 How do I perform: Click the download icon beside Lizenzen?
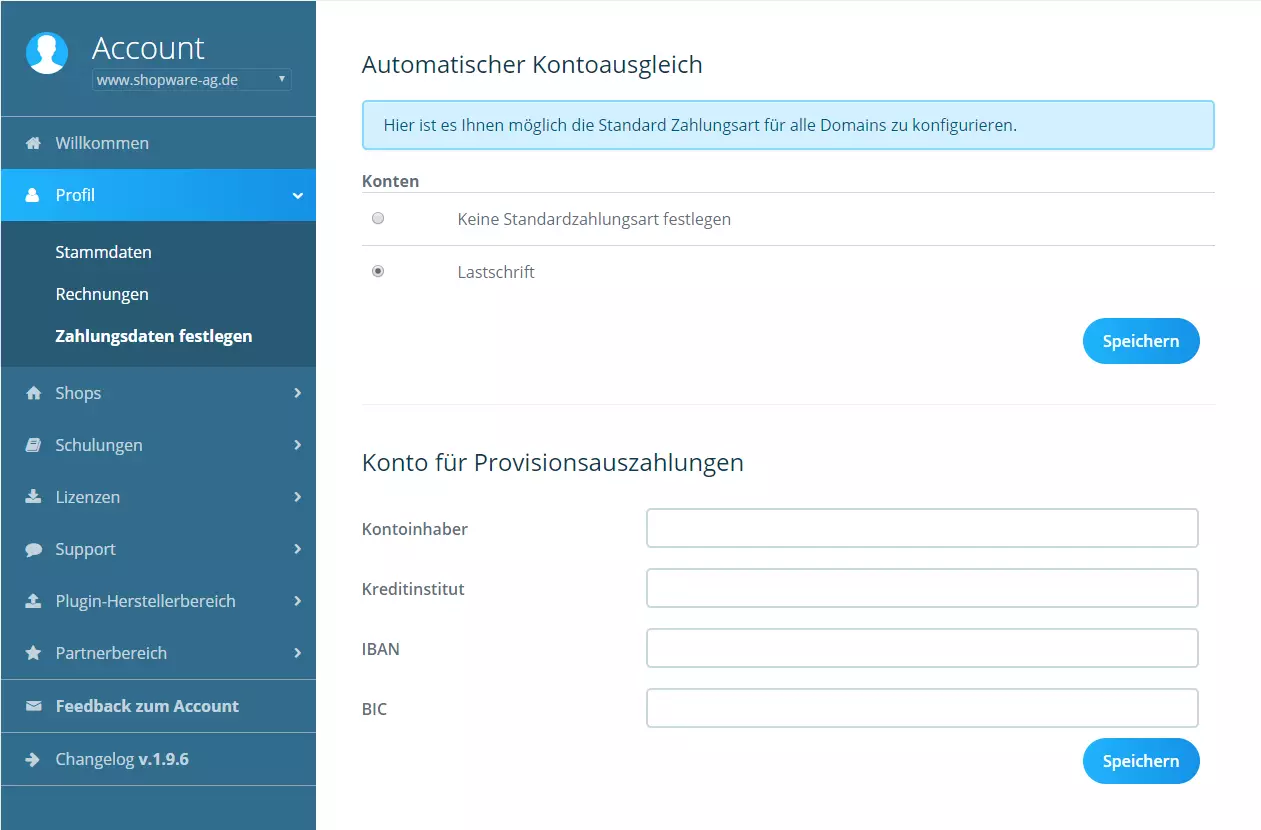(33, 497)
